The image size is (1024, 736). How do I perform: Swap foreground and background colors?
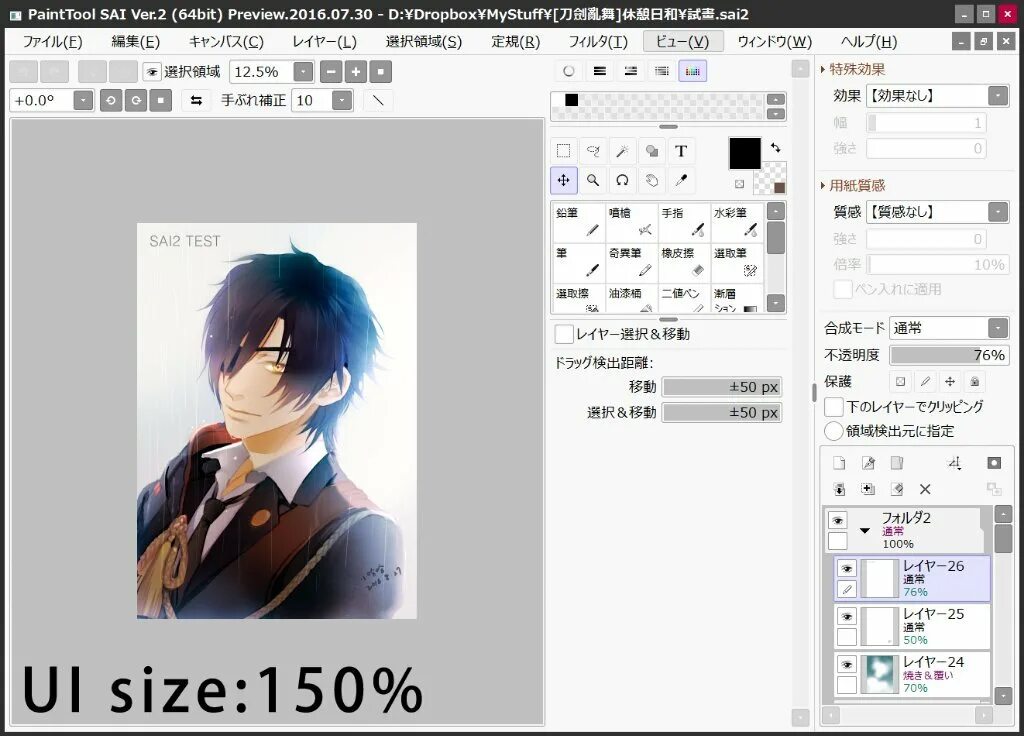pyautogui.click(x=775, y=147)
